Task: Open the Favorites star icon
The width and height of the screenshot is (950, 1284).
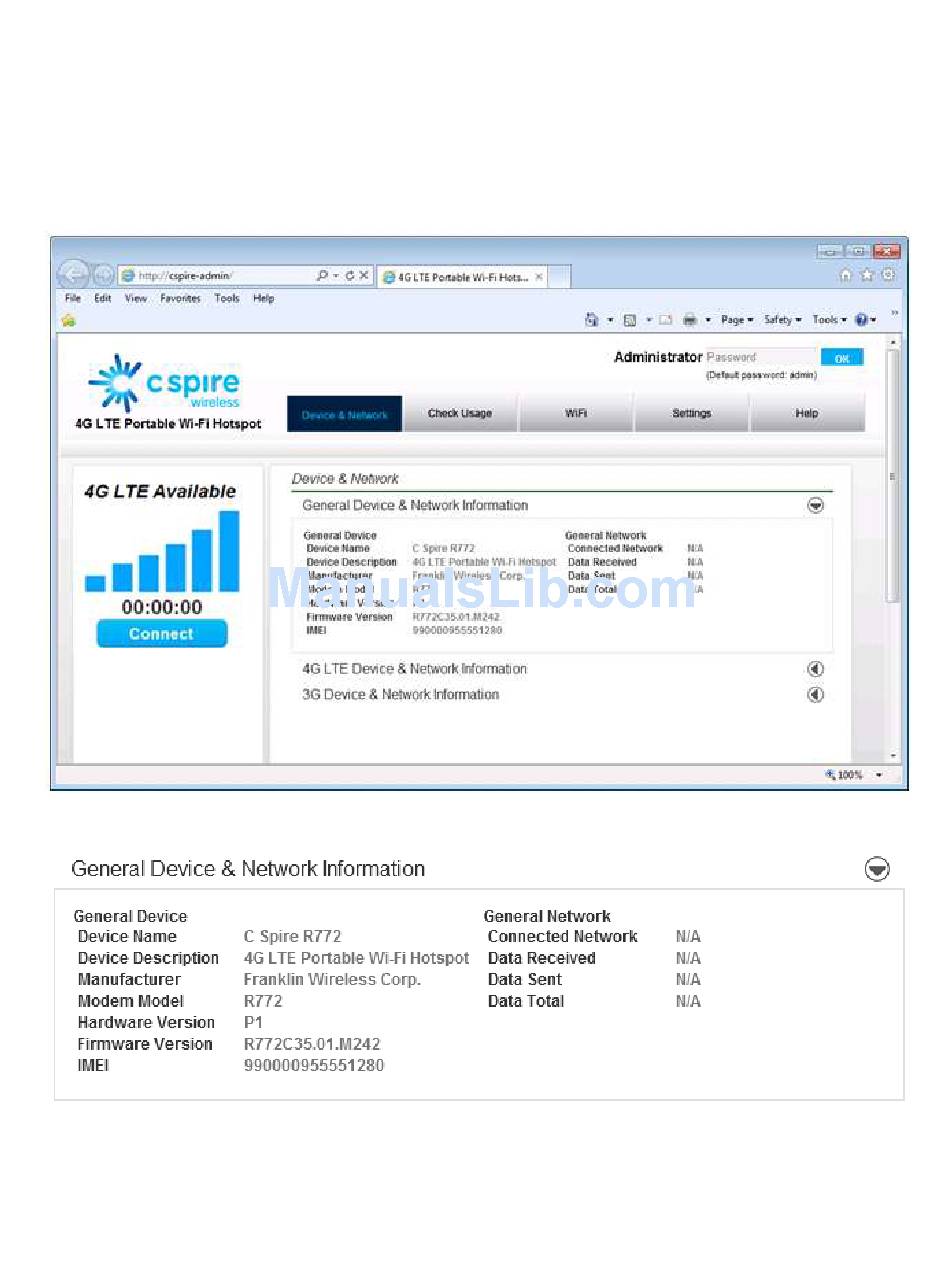Action: point(867,275)
